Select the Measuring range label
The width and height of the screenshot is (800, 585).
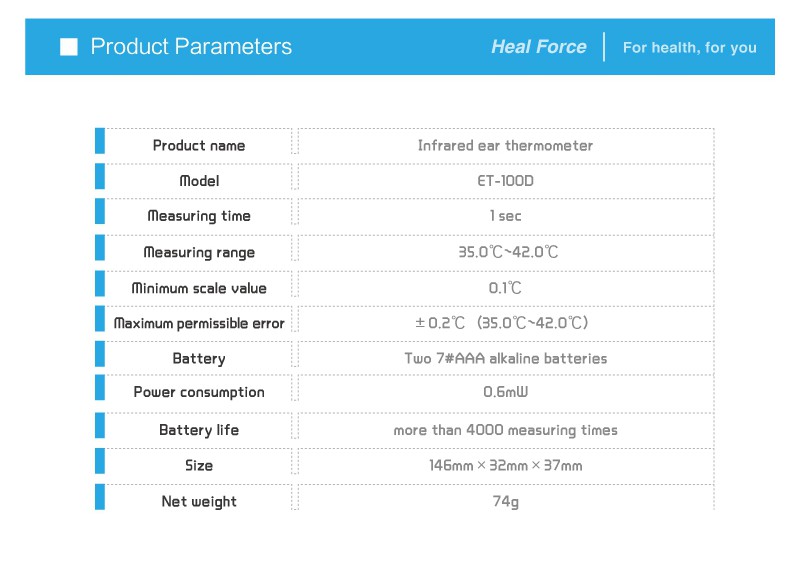tap(199, 252)
